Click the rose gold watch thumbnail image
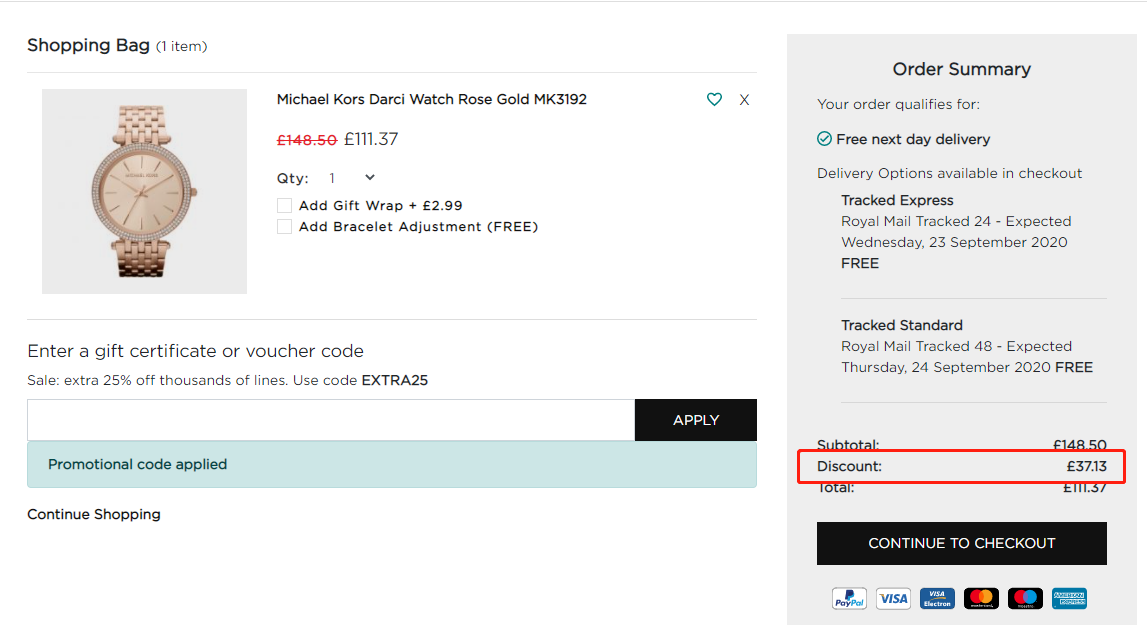The height and width of the screenshot is (625, 1147). pos(144,191)
